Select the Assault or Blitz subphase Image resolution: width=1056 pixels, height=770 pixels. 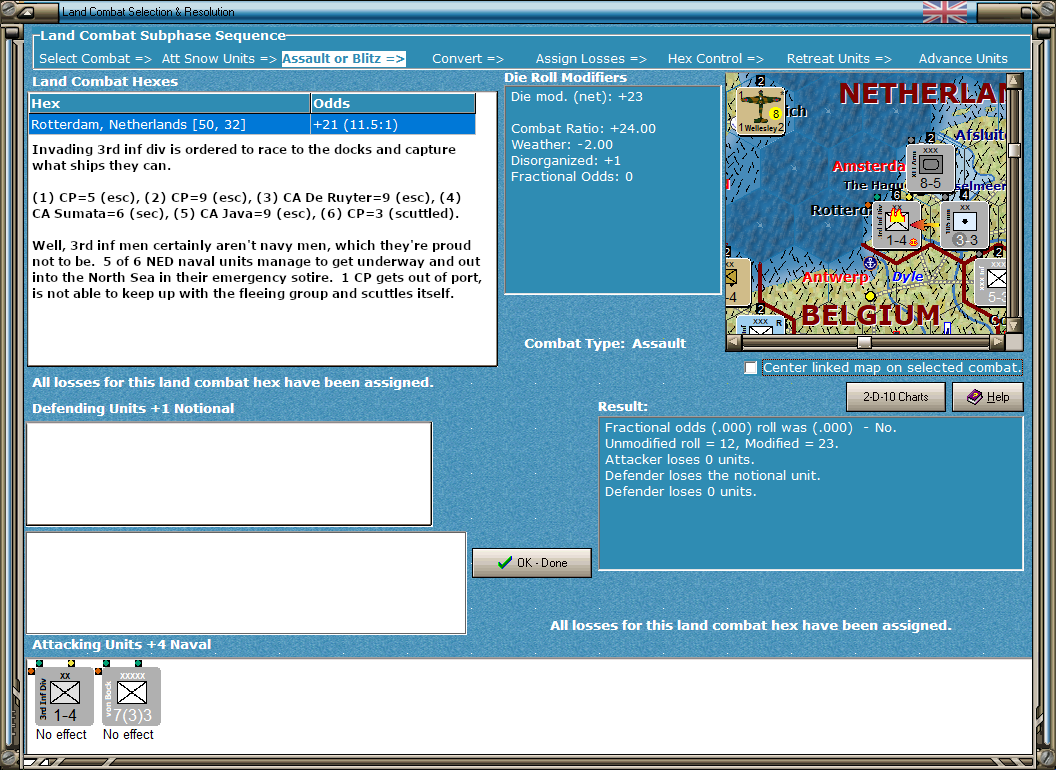point(343,59)
